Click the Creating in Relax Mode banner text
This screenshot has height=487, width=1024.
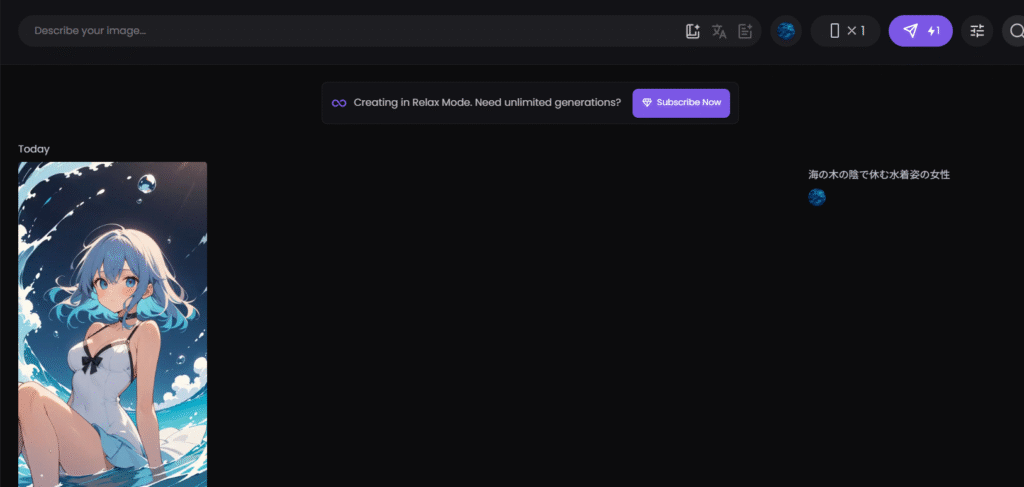click(x=487, y=102)
